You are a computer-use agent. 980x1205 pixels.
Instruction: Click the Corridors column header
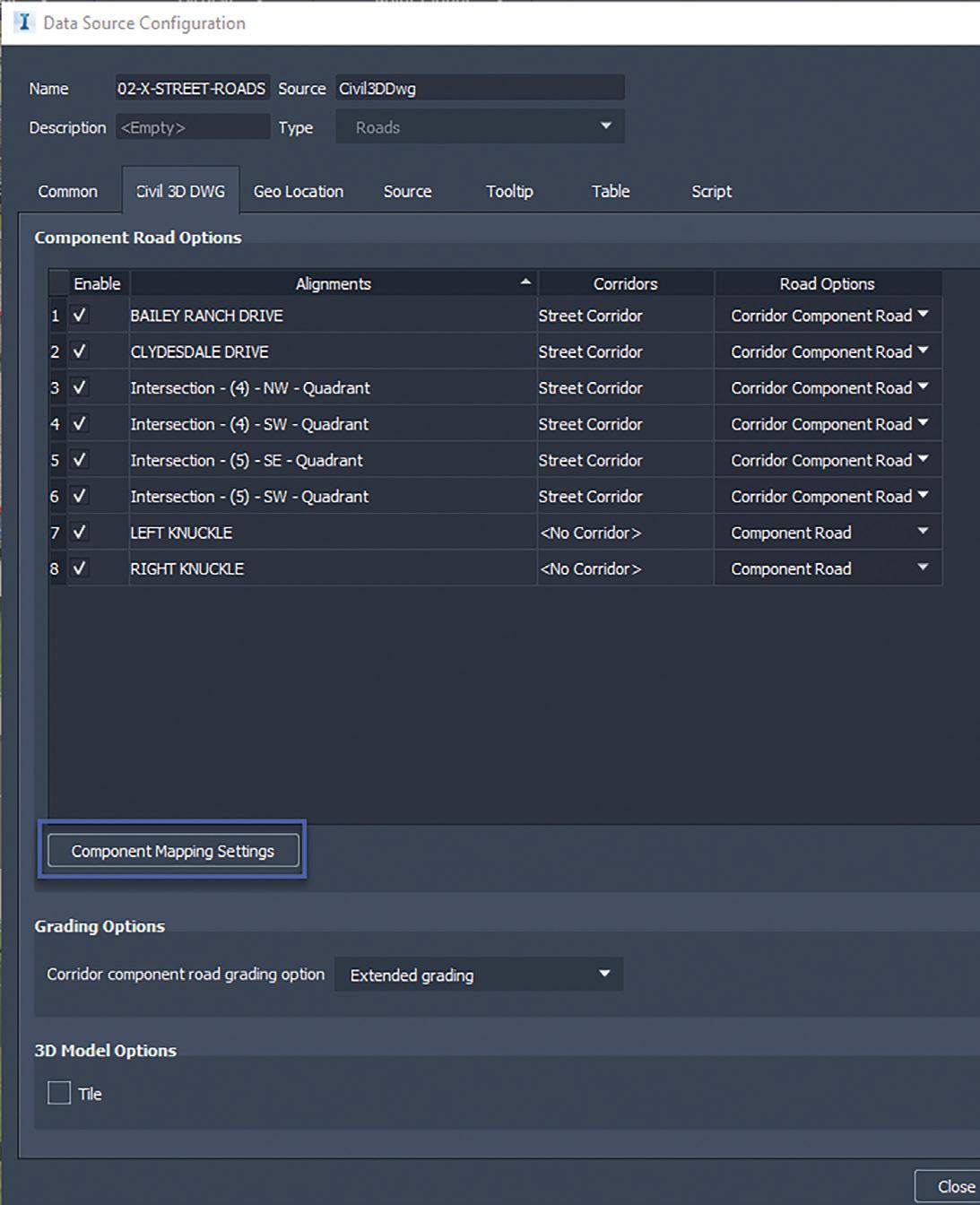(626, 283)
